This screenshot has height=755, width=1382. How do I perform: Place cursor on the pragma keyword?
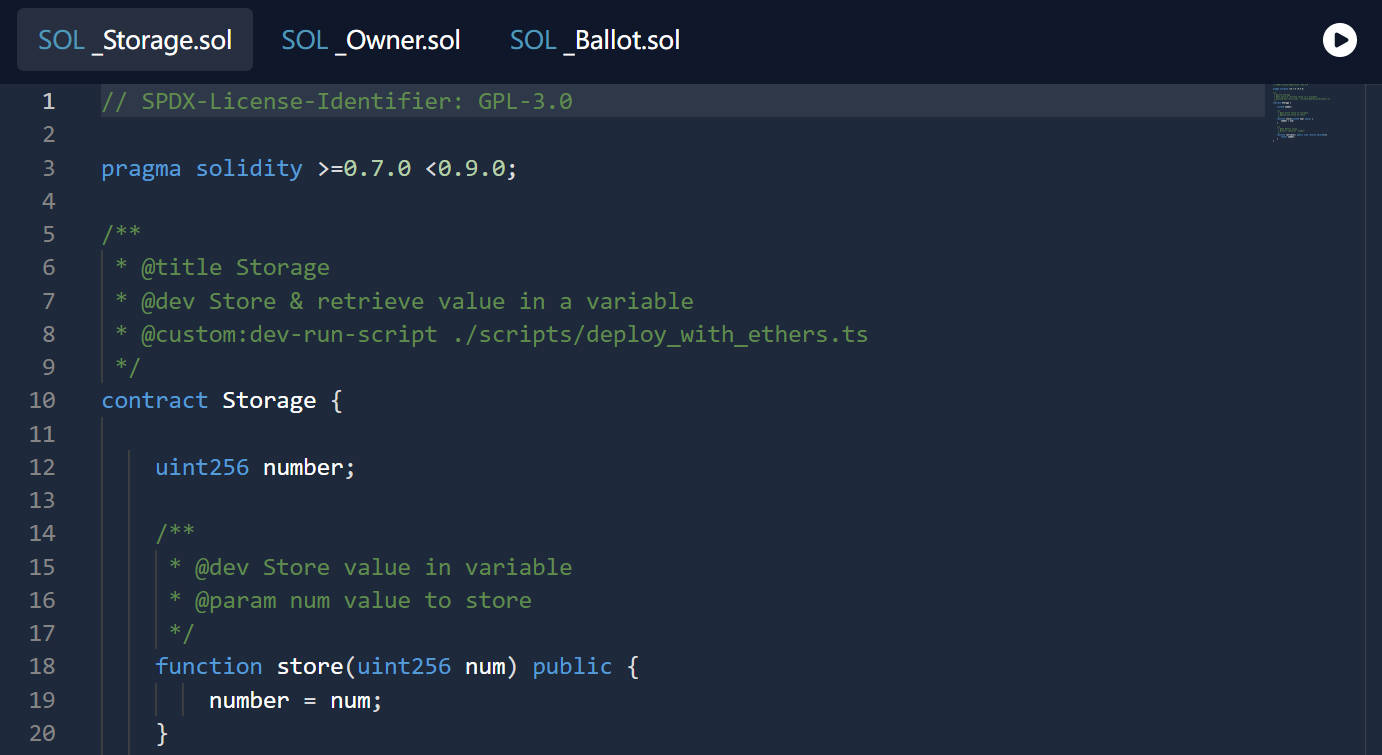(x=141, y=168)
